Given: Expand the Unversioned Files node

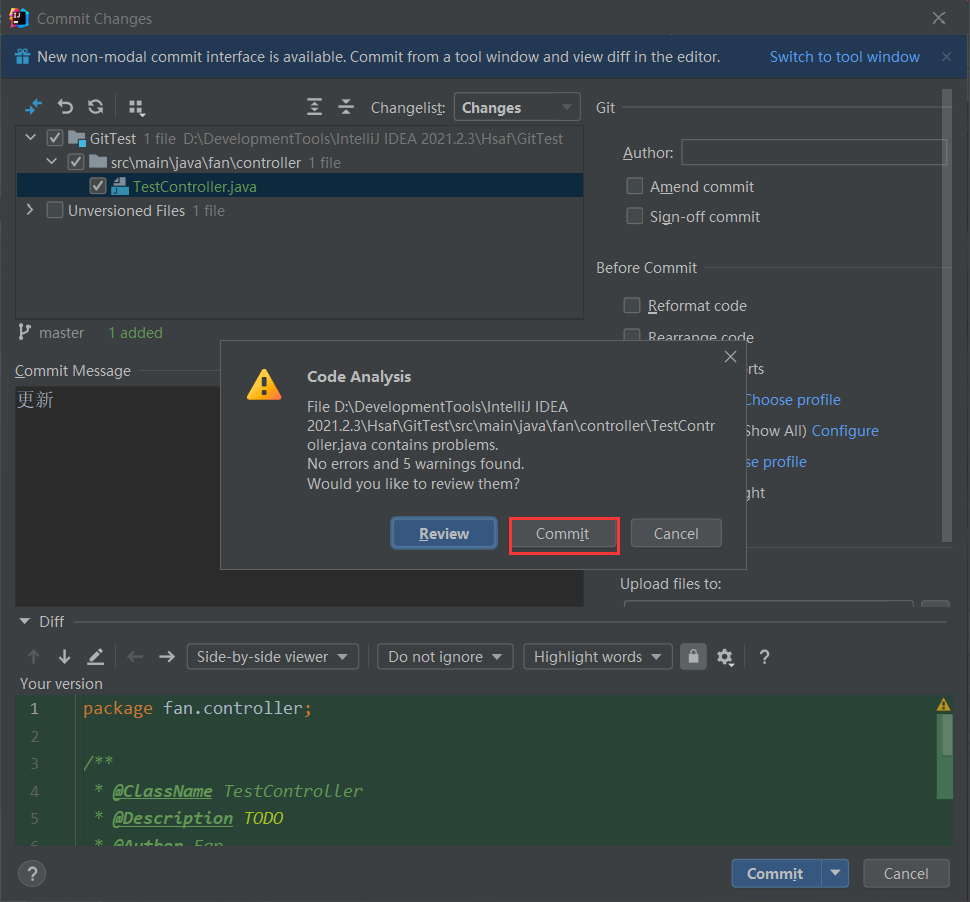Looking at the screenshot, I should coord(30,210).
